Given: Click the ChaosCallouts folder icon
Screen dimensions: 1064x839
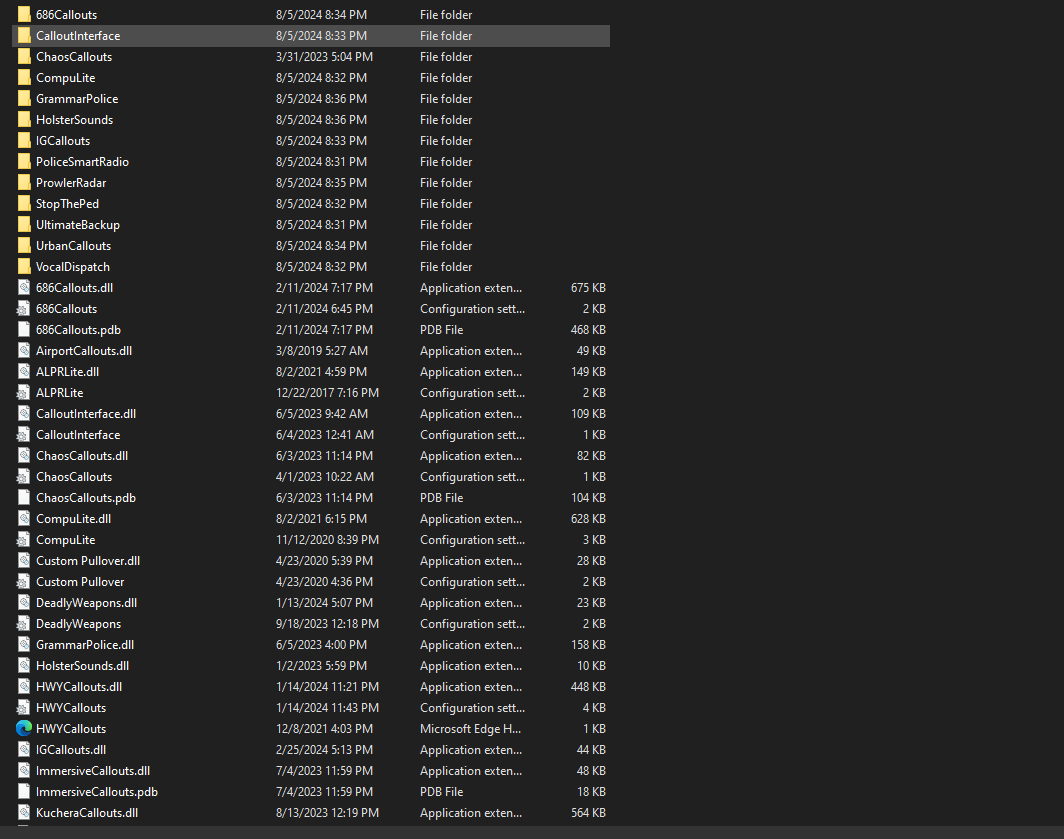Looking at the screenshot, I should 24,56.
